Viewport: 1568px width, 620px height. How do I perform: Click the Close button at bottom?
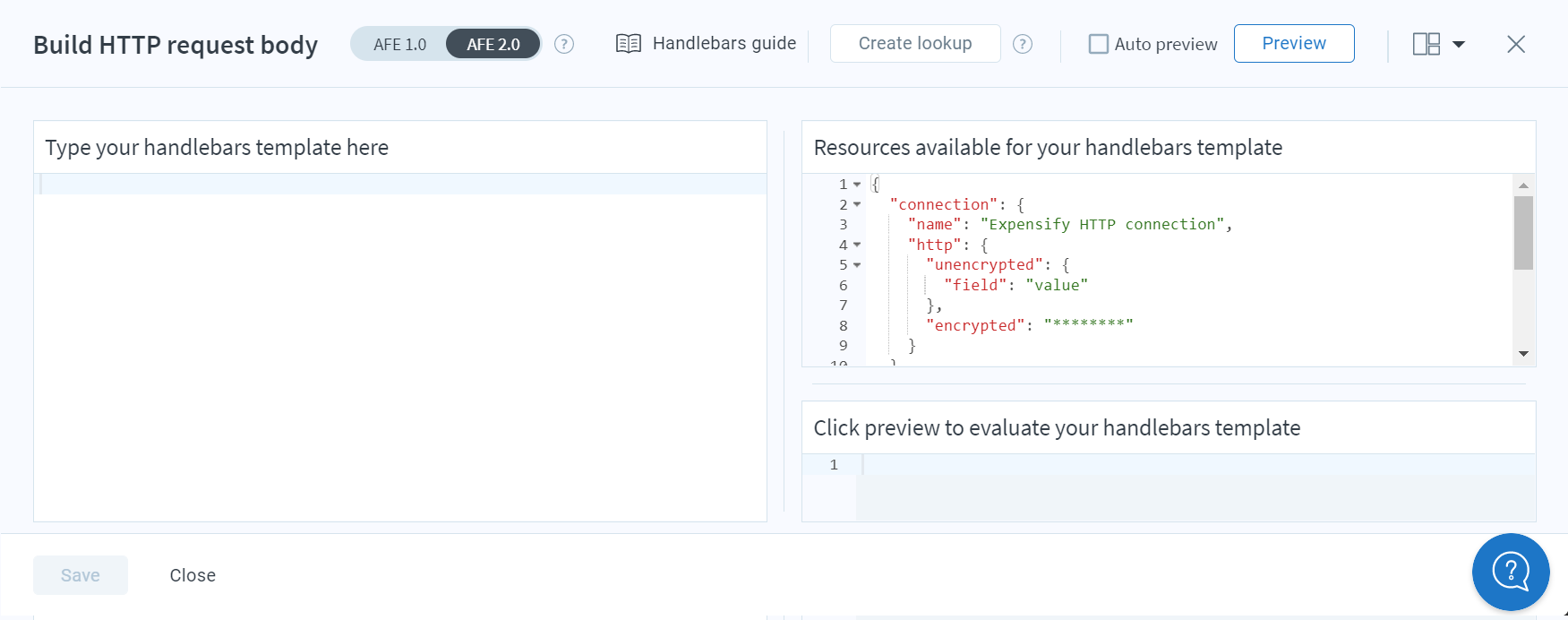pos(193,575)
